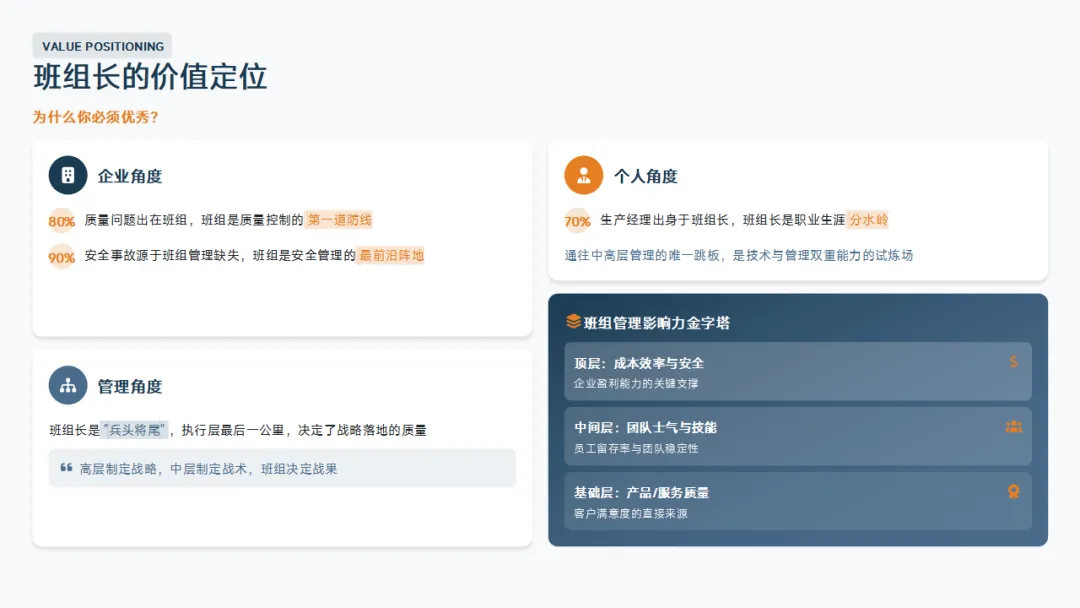This screenshot has height=608, width=1080.
Task: Click the text 企业盈利能力的关键支撑
Action: (636, 384)
